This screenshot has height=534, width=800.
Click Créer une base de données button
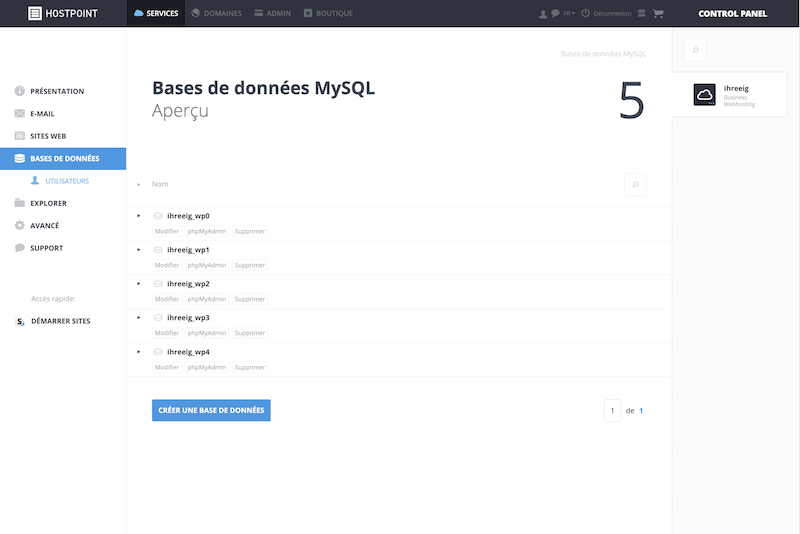click(211, 410)
